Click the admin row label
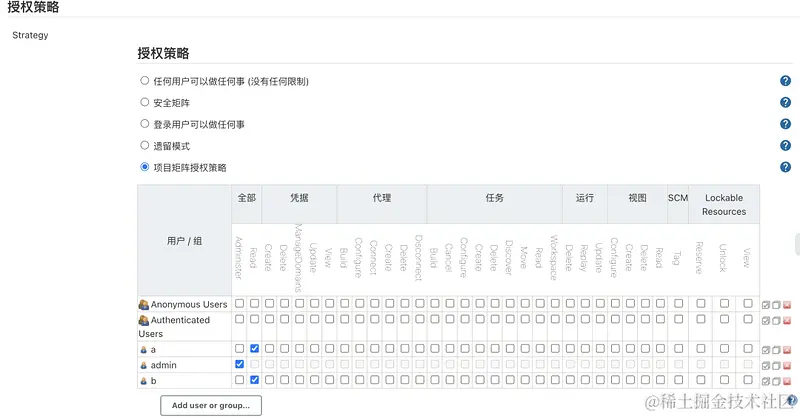The image size is (800, 417). pos(163,365)
